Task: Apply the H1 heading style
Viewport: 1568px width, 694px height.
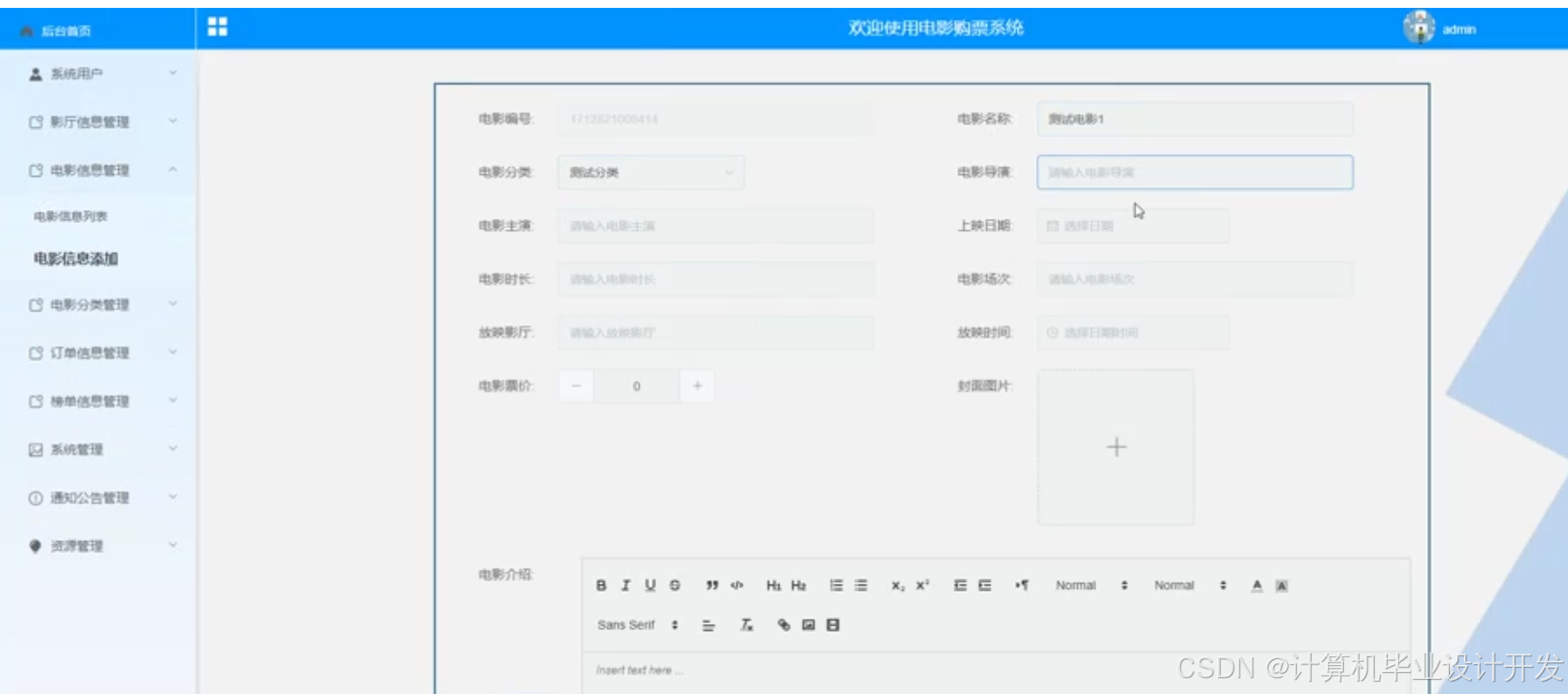Action: pyautogui.click(x=773, y=585)
